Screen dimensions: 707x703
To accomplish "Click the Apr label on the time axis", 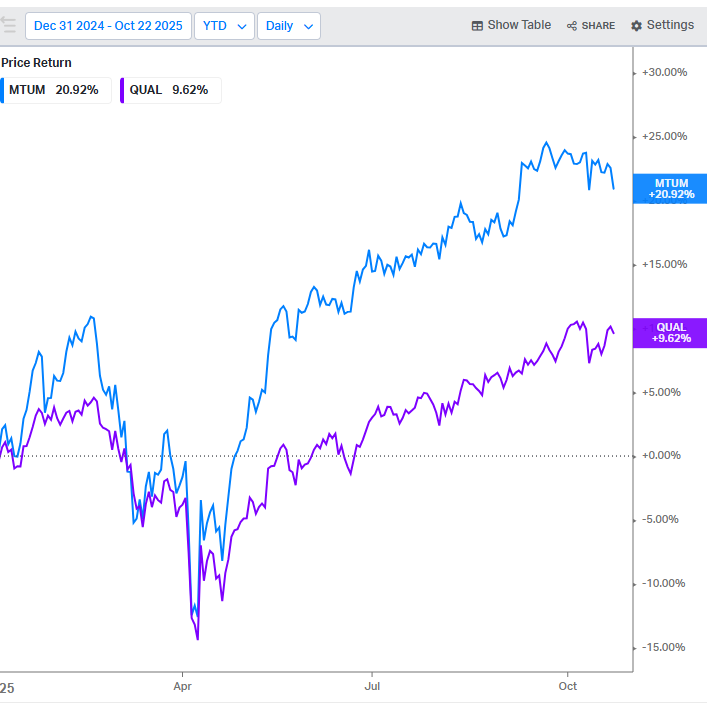I will (182, 687).
